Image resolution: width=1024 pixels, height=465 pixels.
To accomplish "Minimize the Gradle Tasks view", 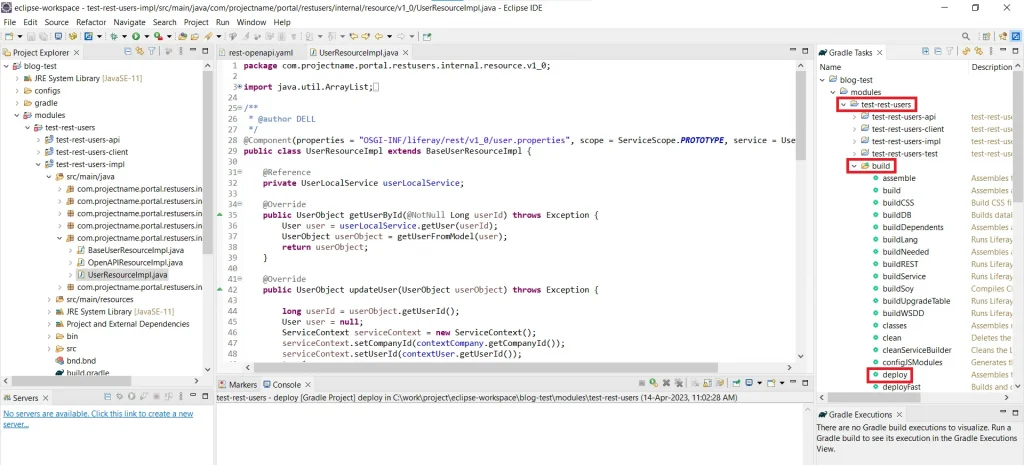I will (1003, 50).
